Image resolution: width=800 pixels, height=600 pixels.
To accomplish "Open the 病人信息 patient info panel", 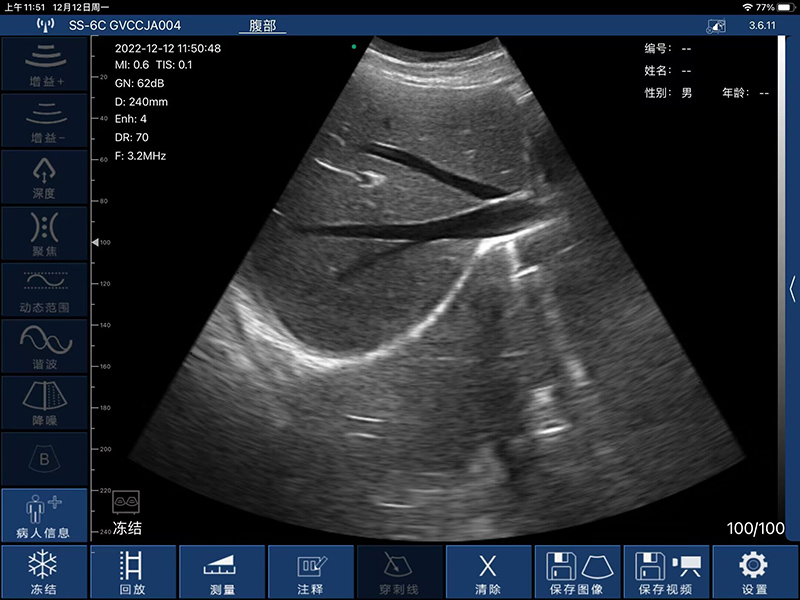I will tap(45, 515).
